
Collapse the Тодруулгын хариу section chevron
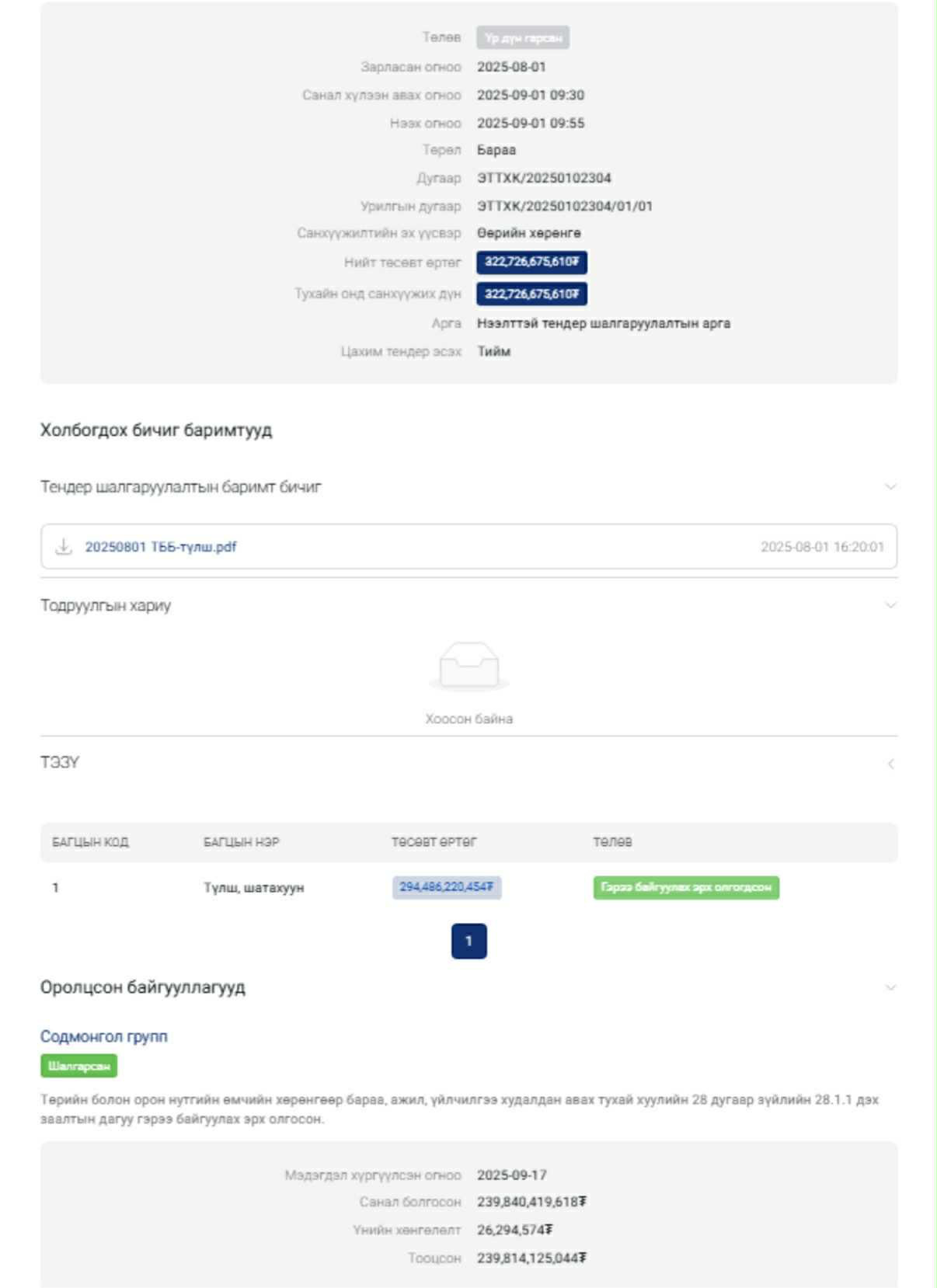coord(890,605)
